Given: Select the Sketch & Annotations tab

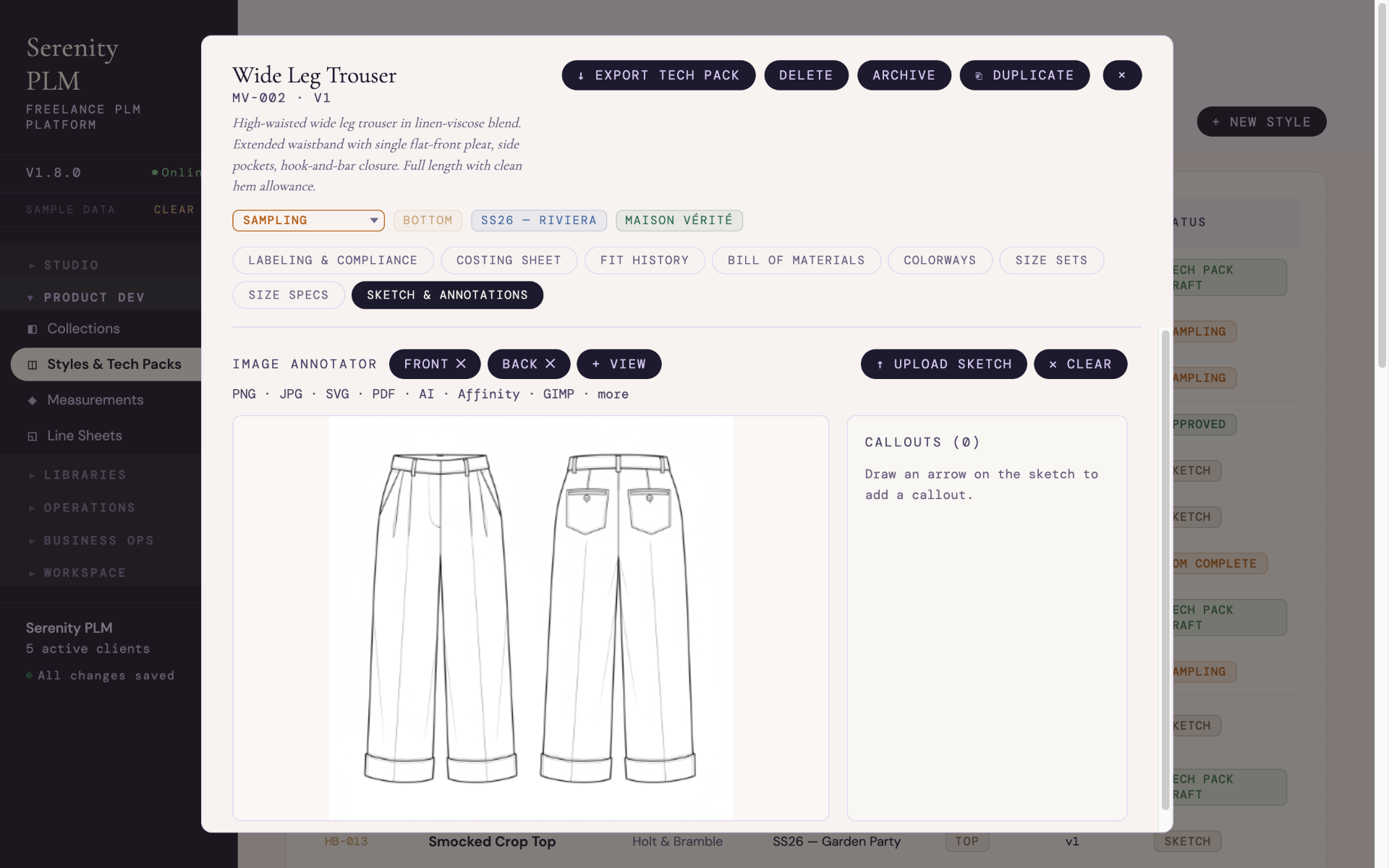Looking at the screenshot, I should 447,295.
